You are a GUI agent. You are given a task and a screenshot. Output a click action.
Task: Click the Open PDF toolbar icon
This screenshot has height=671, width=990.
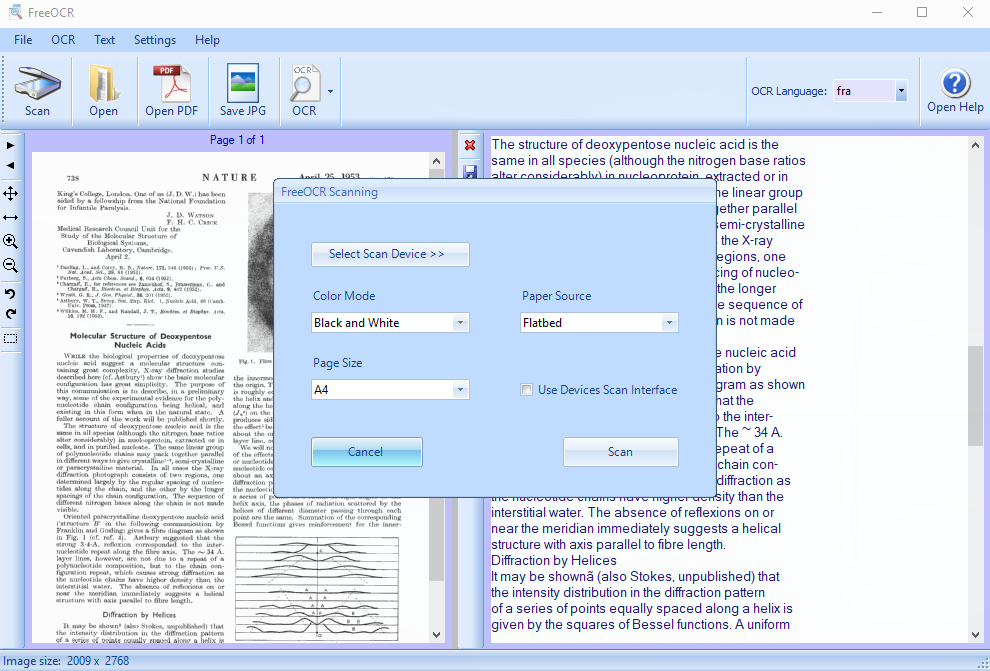pos(172,92)
